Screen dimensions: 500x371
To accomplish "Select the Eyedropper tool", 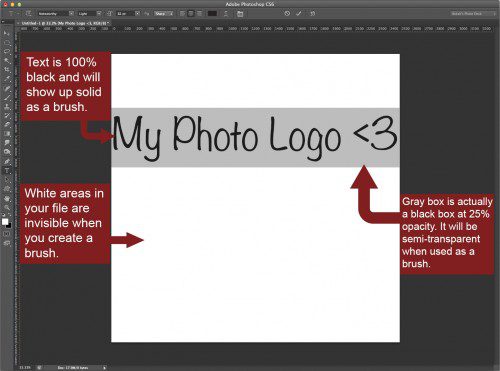I will [6, 79].
